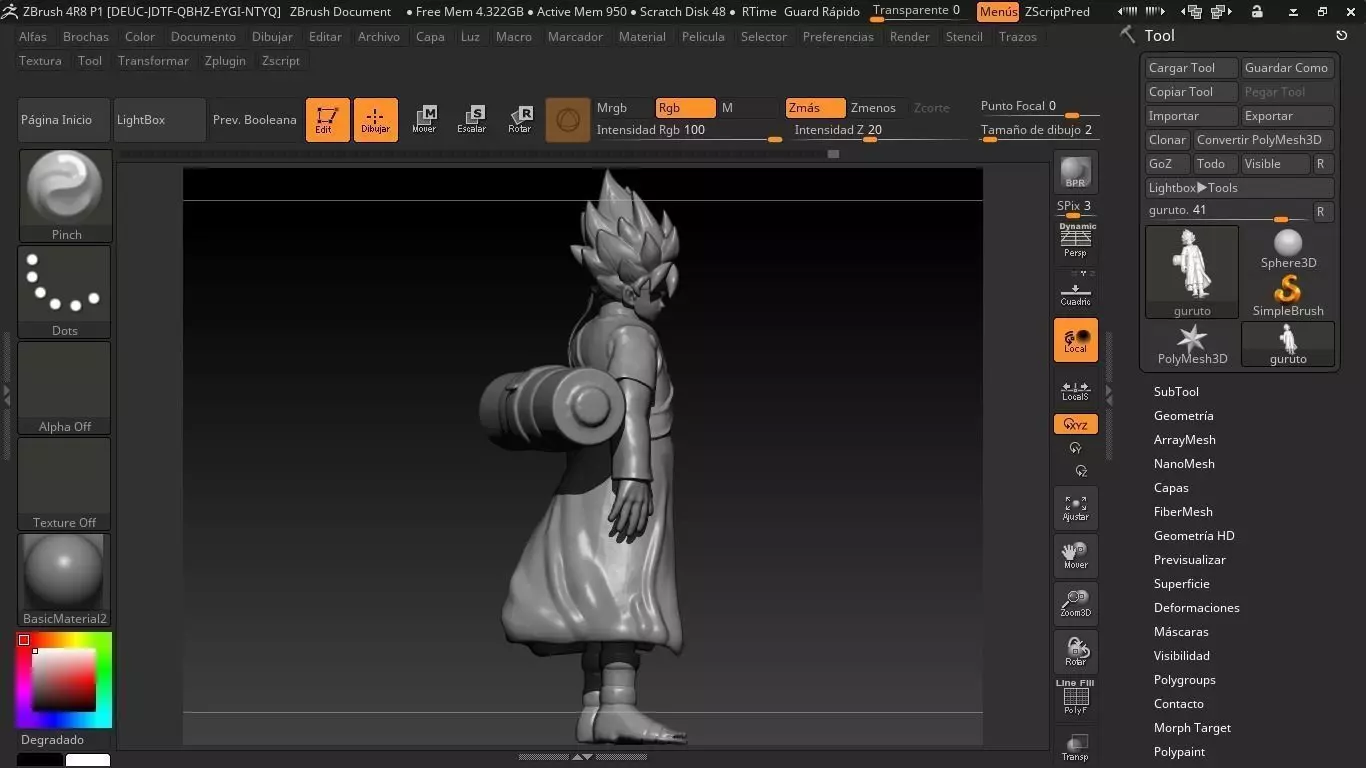
Task: Click the restore icon in Tool panel header
Action: coord(1342,35)
